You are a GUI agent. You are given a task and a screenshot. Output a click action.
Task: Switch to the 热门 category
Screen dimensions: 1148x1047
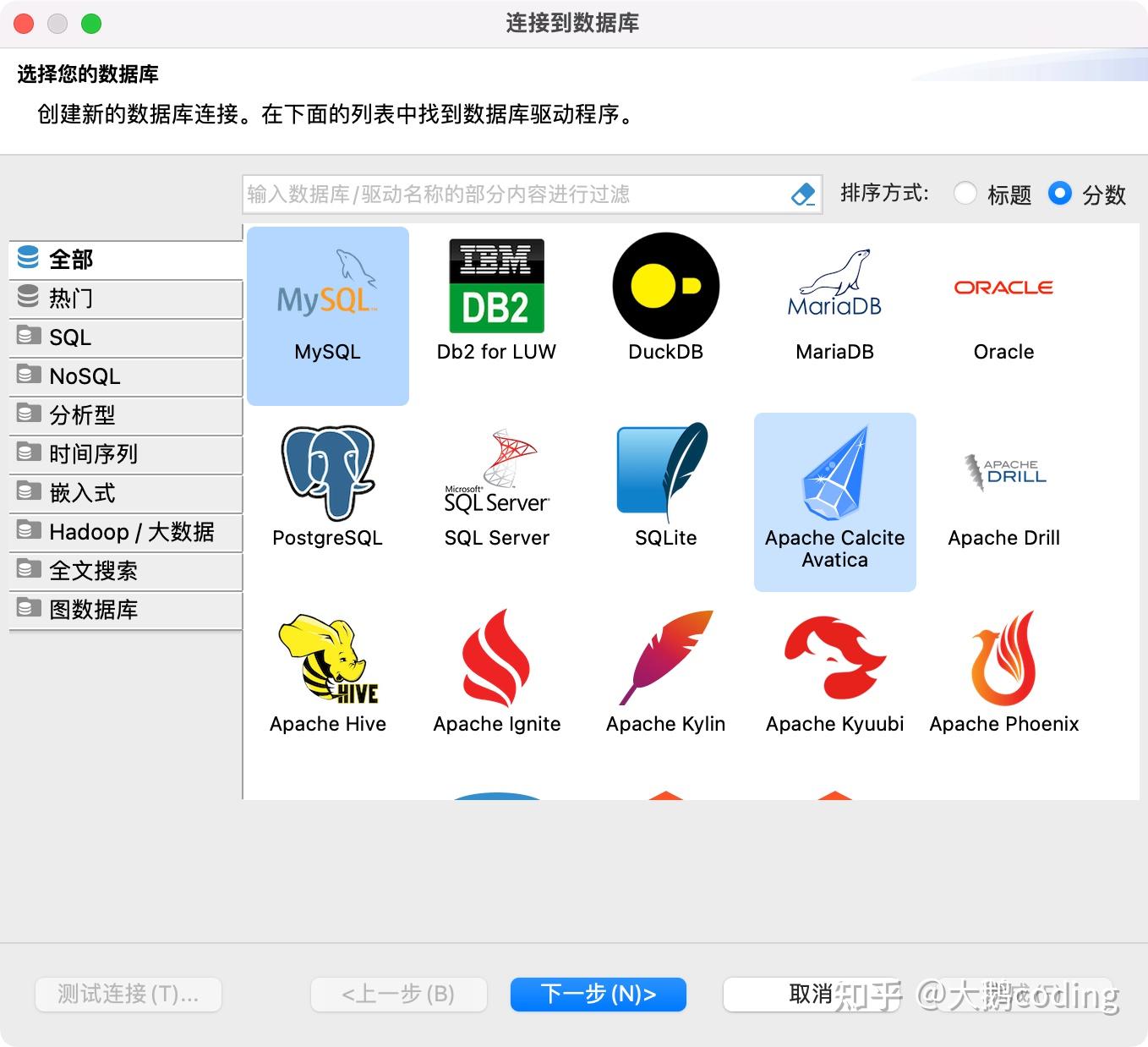[x=125, y=299]
